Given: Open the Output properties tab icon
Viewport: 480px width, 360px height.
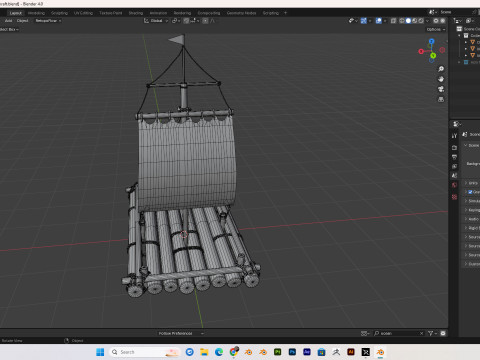Looking at the screenshot, I should [x=454, y=157].
